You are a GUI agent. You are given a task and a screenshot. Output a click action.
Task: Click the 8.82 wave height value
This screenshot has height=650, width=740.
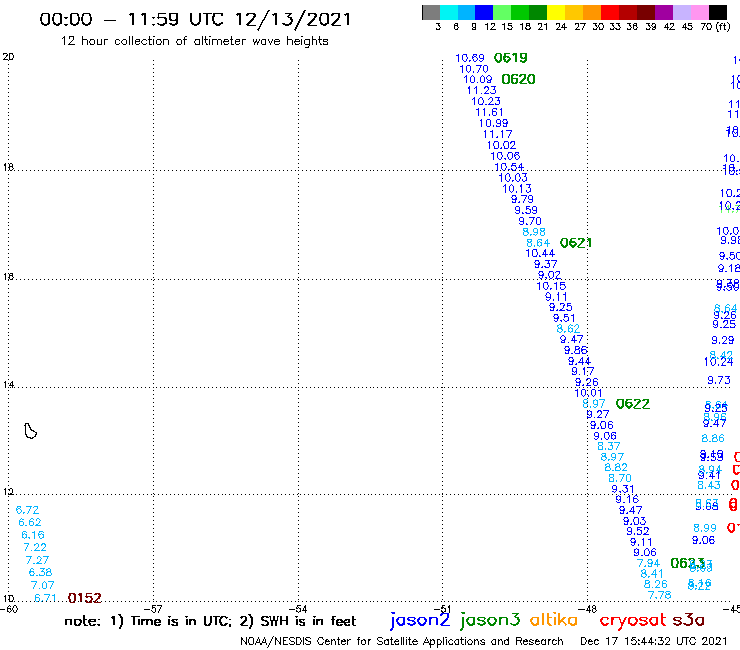pyautogui.click(x=616, y=467)
